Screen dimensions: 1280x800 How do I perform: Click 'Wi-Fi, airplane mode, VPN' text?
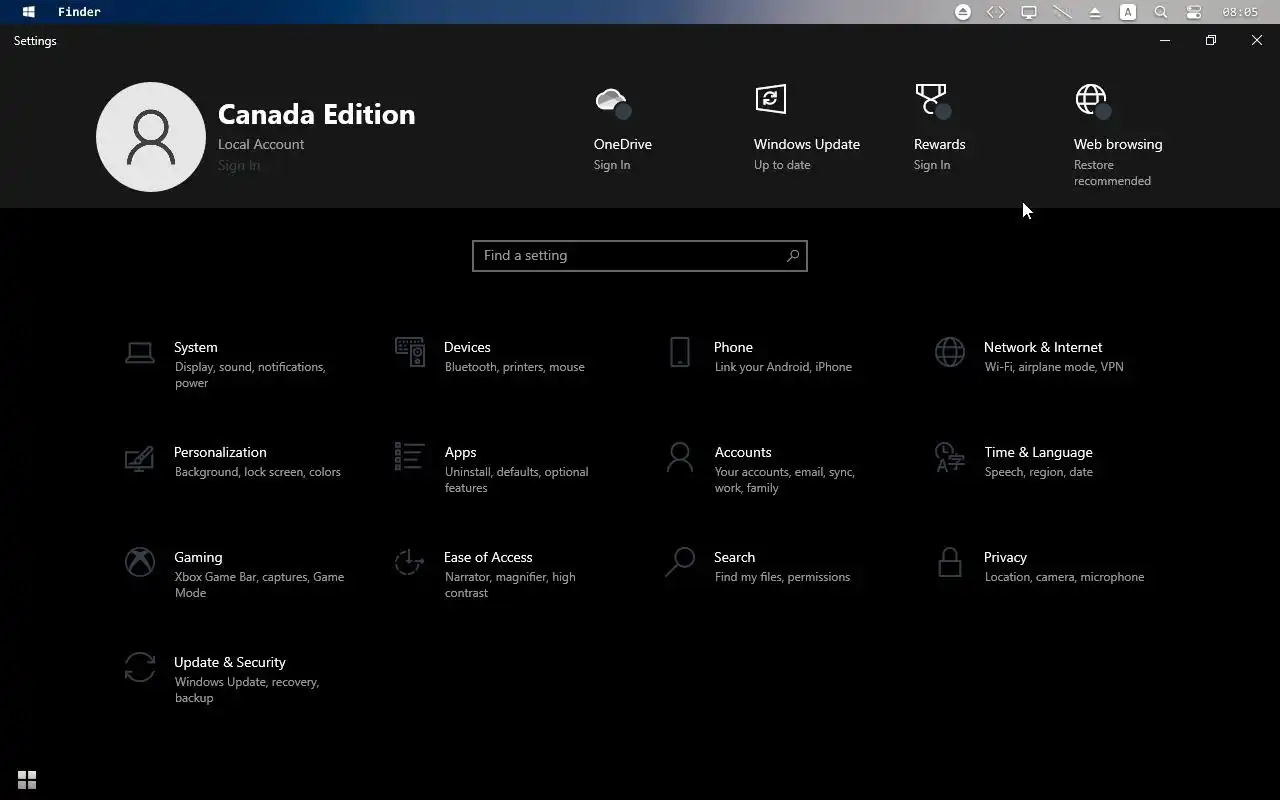1054,367
